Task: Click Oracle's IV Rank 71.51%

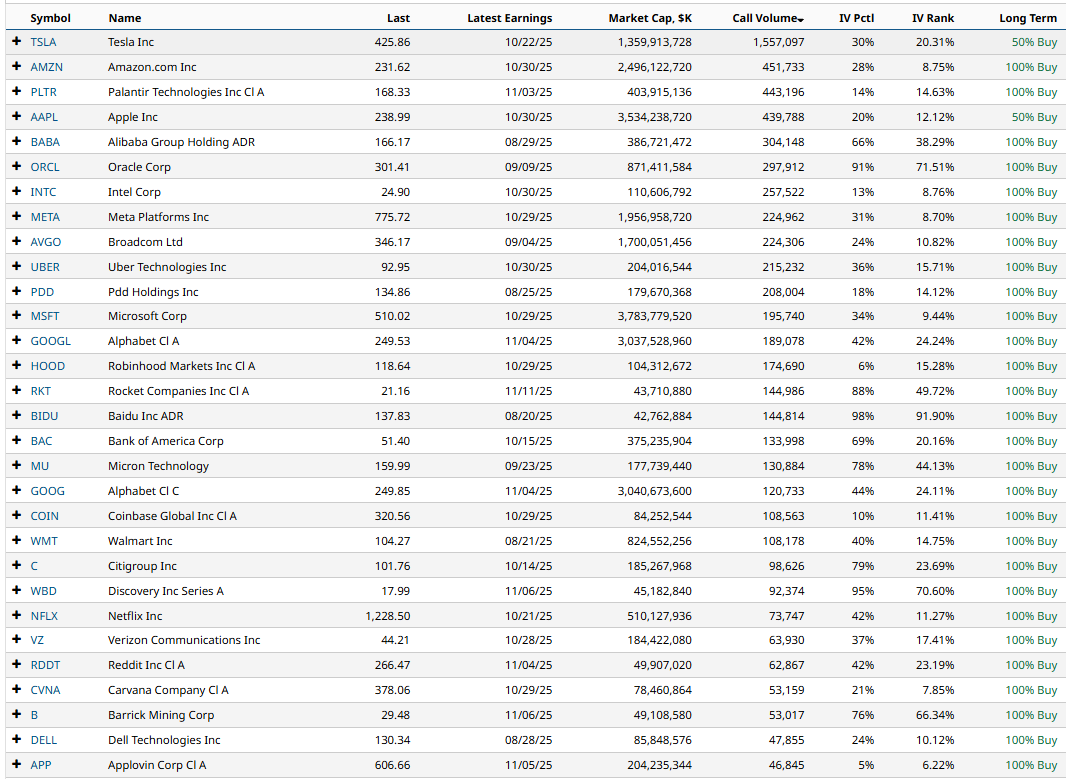Action: (935, 167)
